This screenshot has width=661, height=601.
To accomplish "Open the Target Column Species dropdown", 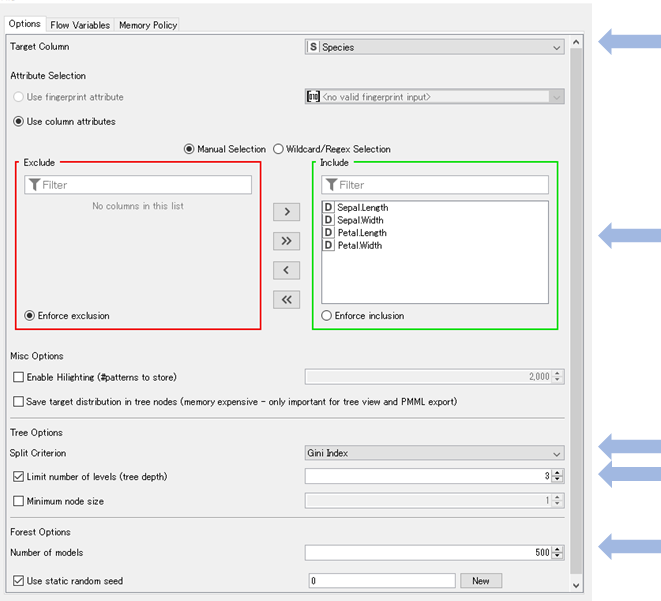I will point(434,47).
